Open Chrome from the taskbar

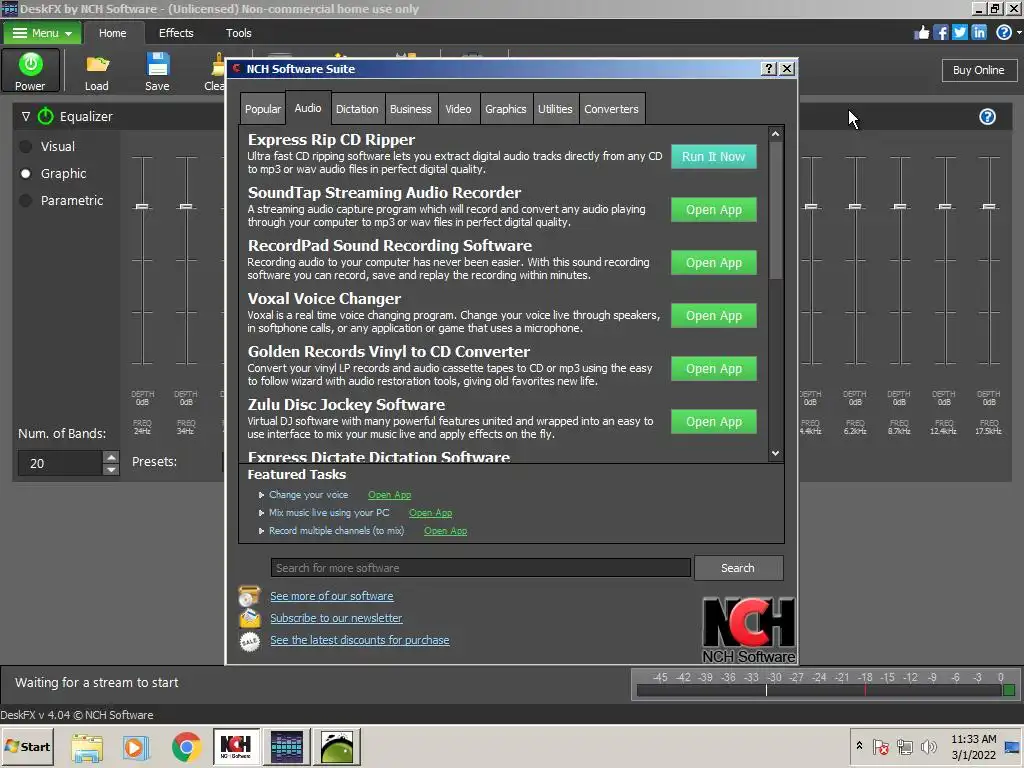coord(187,747)
